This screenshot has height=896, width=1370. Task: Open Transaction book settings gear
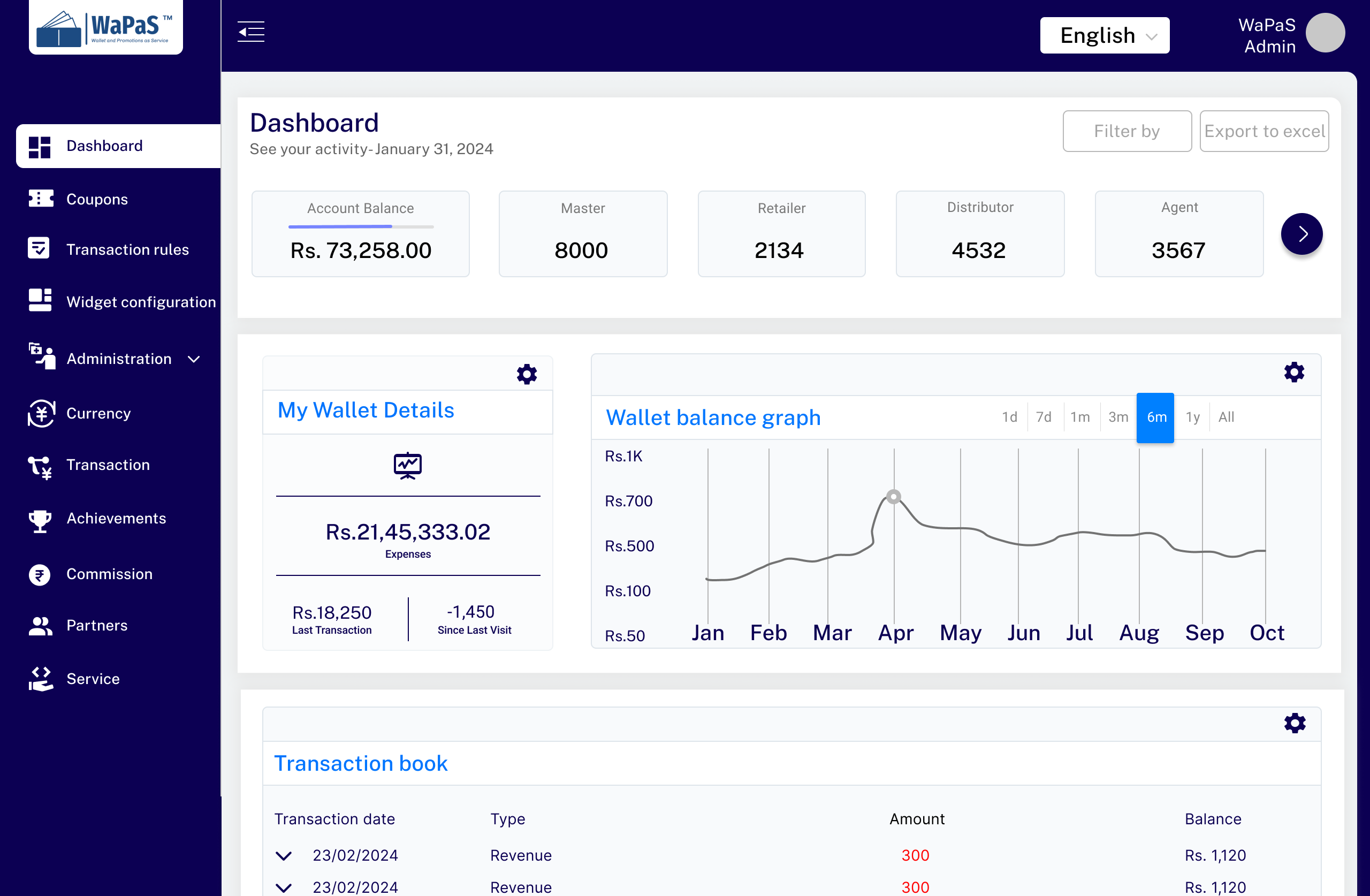1294,723
